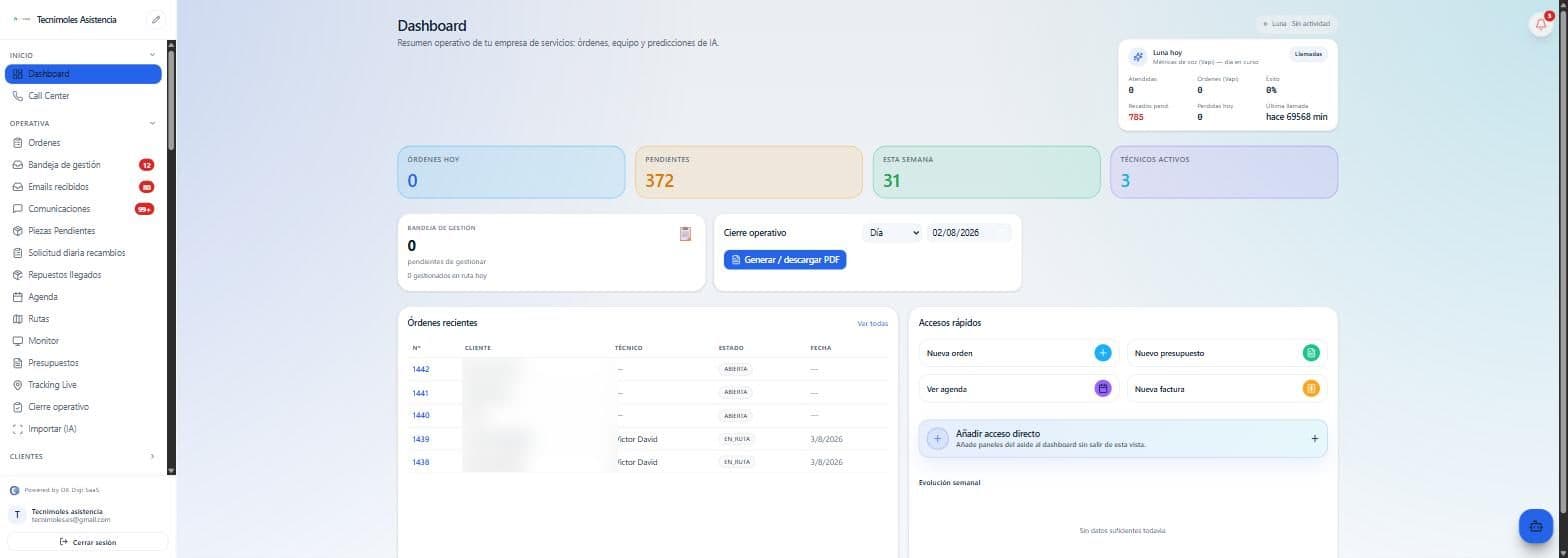Click the plus icon on Nueva orden
1568x558 pixels.
[x=1103, y=353]
